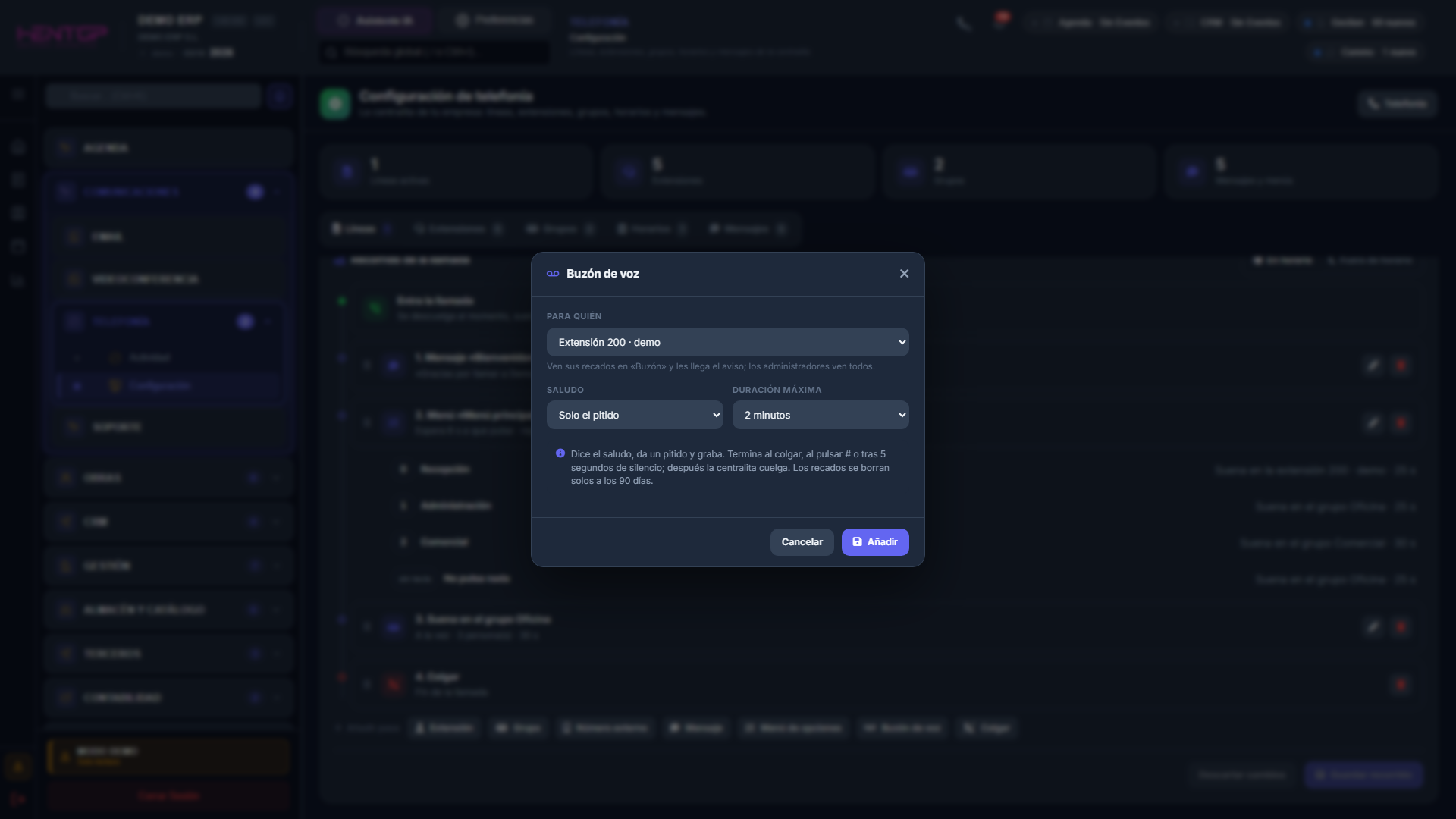Click the info icon beside the recording note
1456x819 pixels.
click(x=560, y=453)
